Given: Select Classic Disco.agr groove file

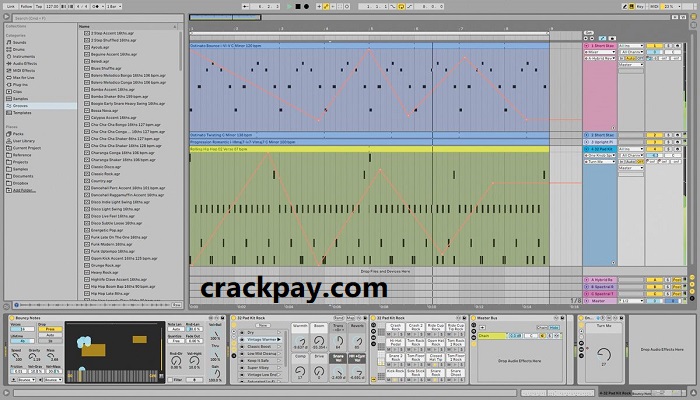Looking at the screenshot, I should [106, 167].
